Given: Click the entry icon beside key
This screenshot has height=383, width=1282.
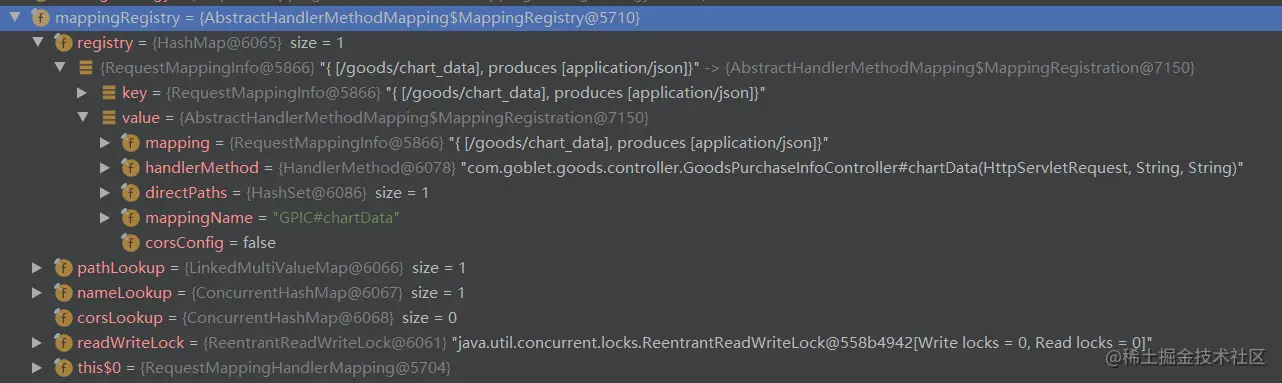Looking at the screenshot, I should pyautogui.click(x=109, y=92).
